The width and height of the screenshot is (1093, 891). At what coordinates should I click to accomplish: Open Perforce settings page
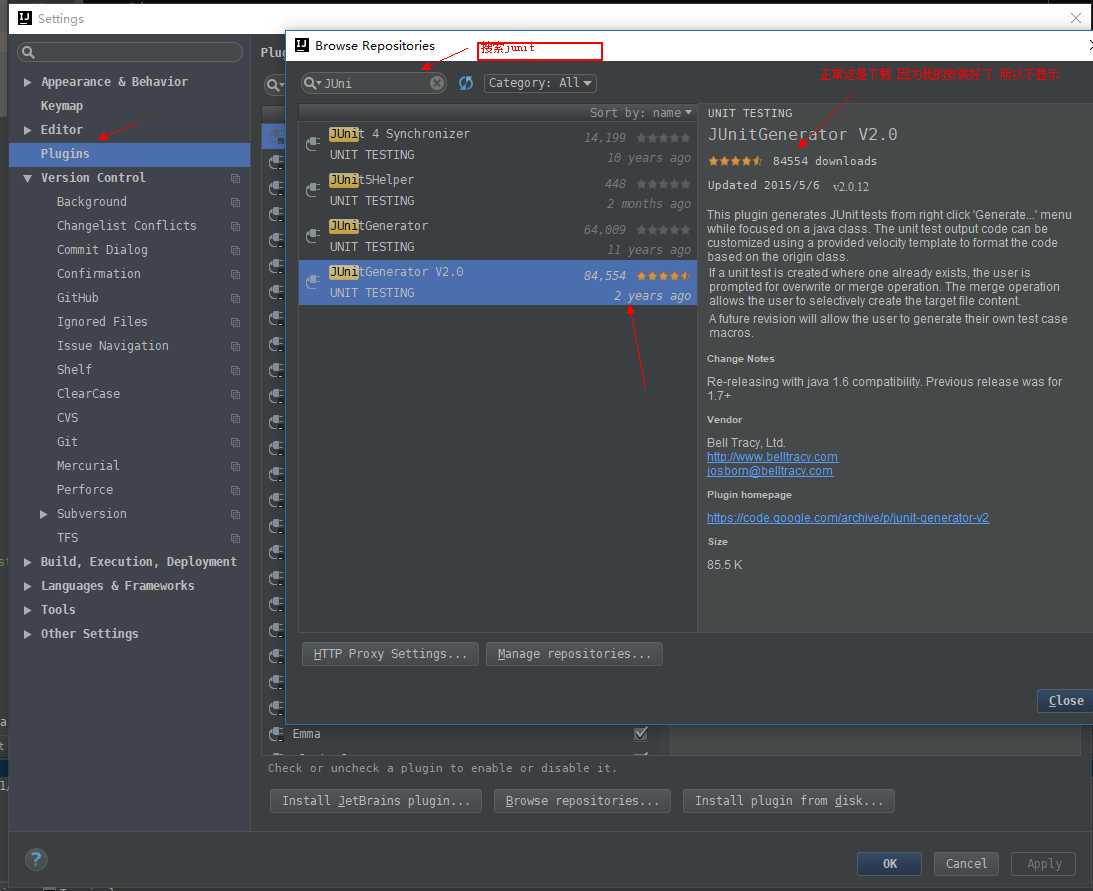pos(84,490)
